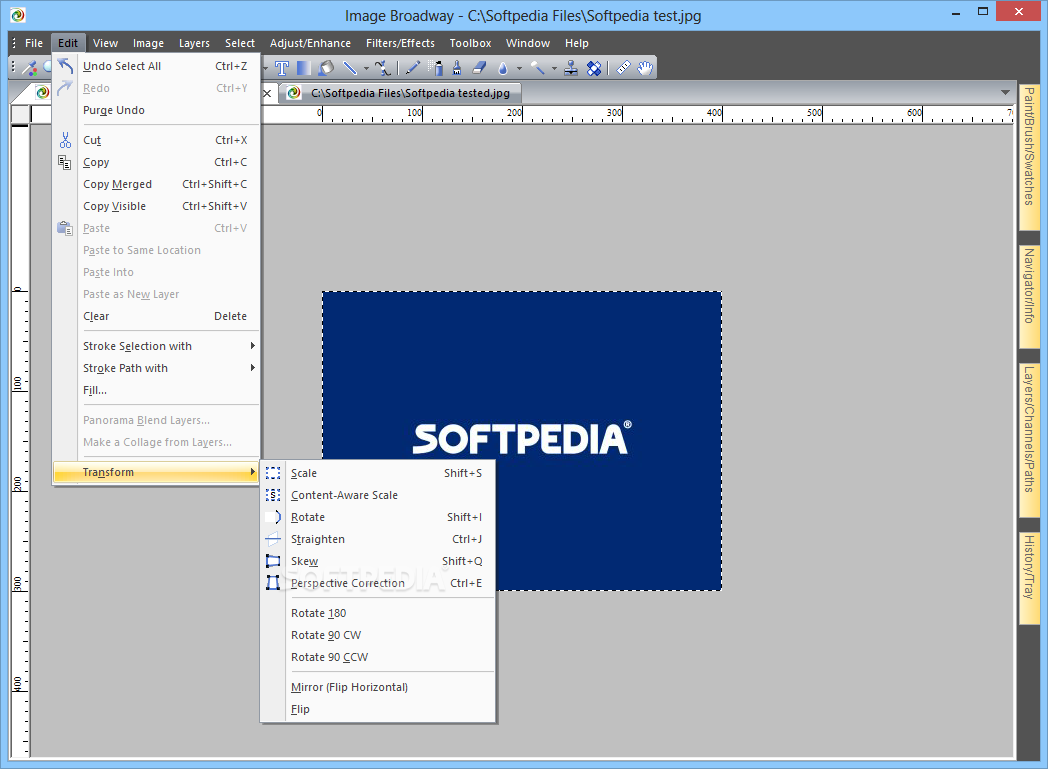The width and height of the screenshot is (1048, 769).
Task: Open the Image menu
Action: point(148,43)
